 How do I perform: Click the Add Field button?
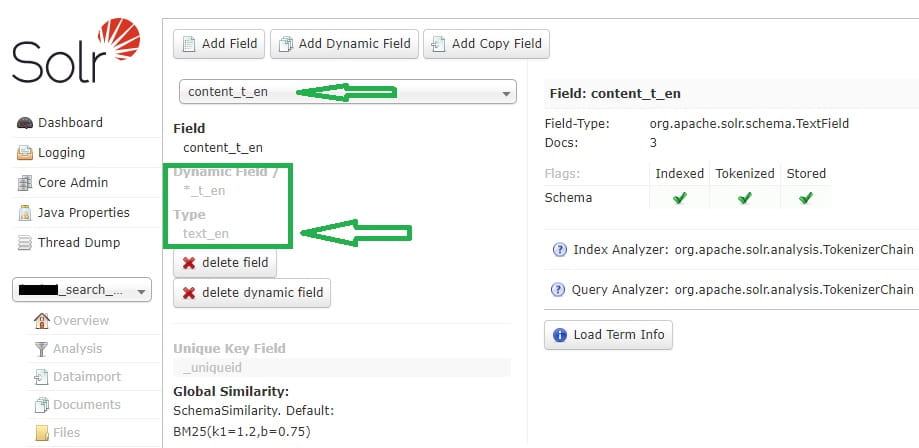(x=219, y=44)
